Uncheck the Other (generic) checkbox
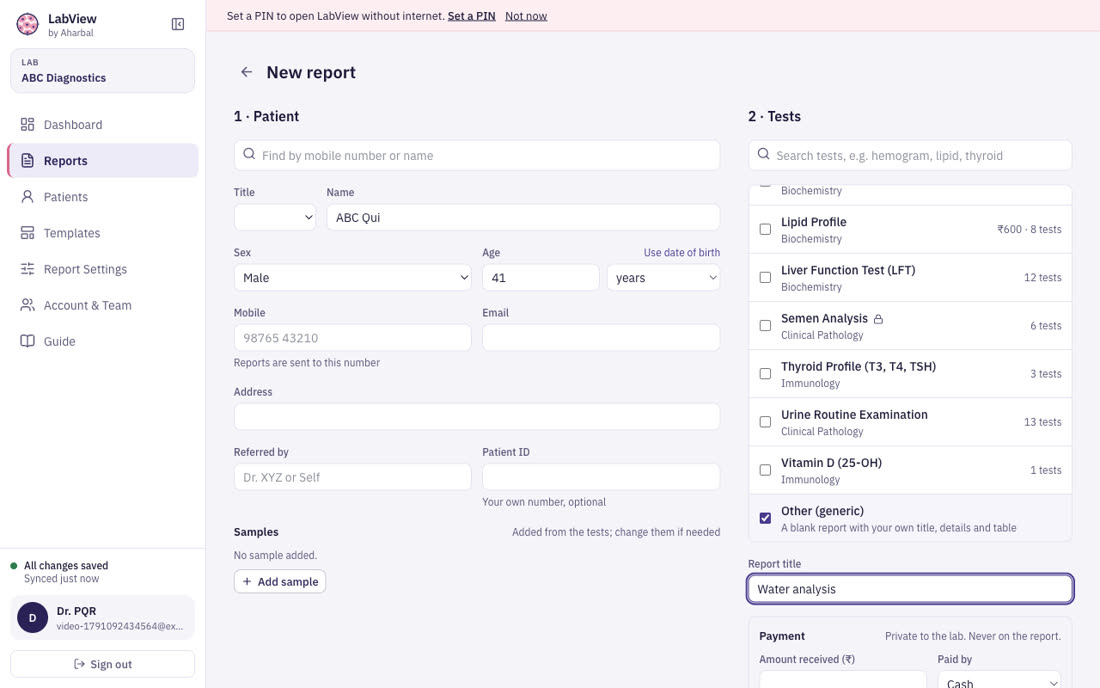The image size is (1100, 688). coord(765,518)
